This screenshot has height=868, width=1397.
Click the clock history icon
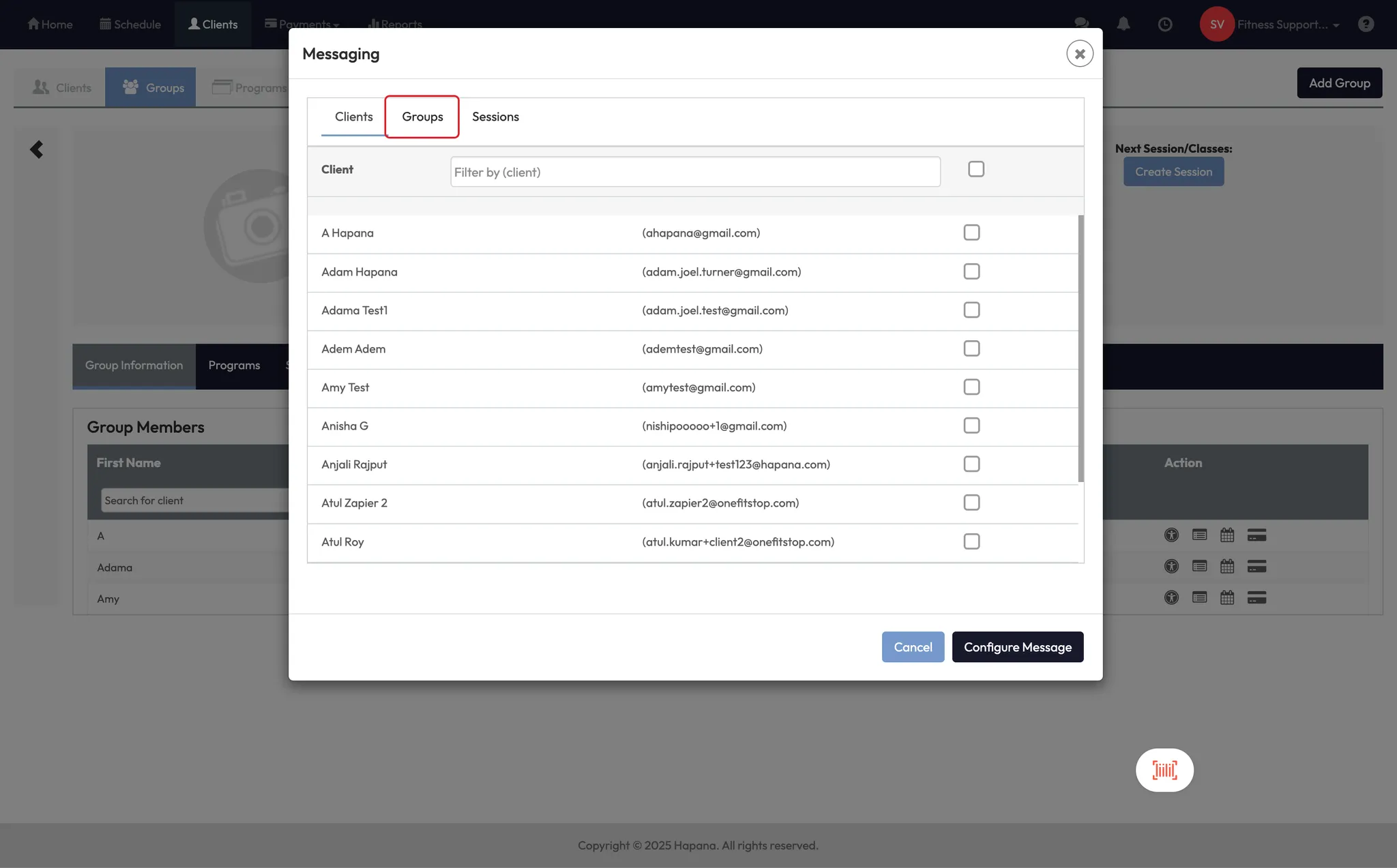coord(1165,25)
